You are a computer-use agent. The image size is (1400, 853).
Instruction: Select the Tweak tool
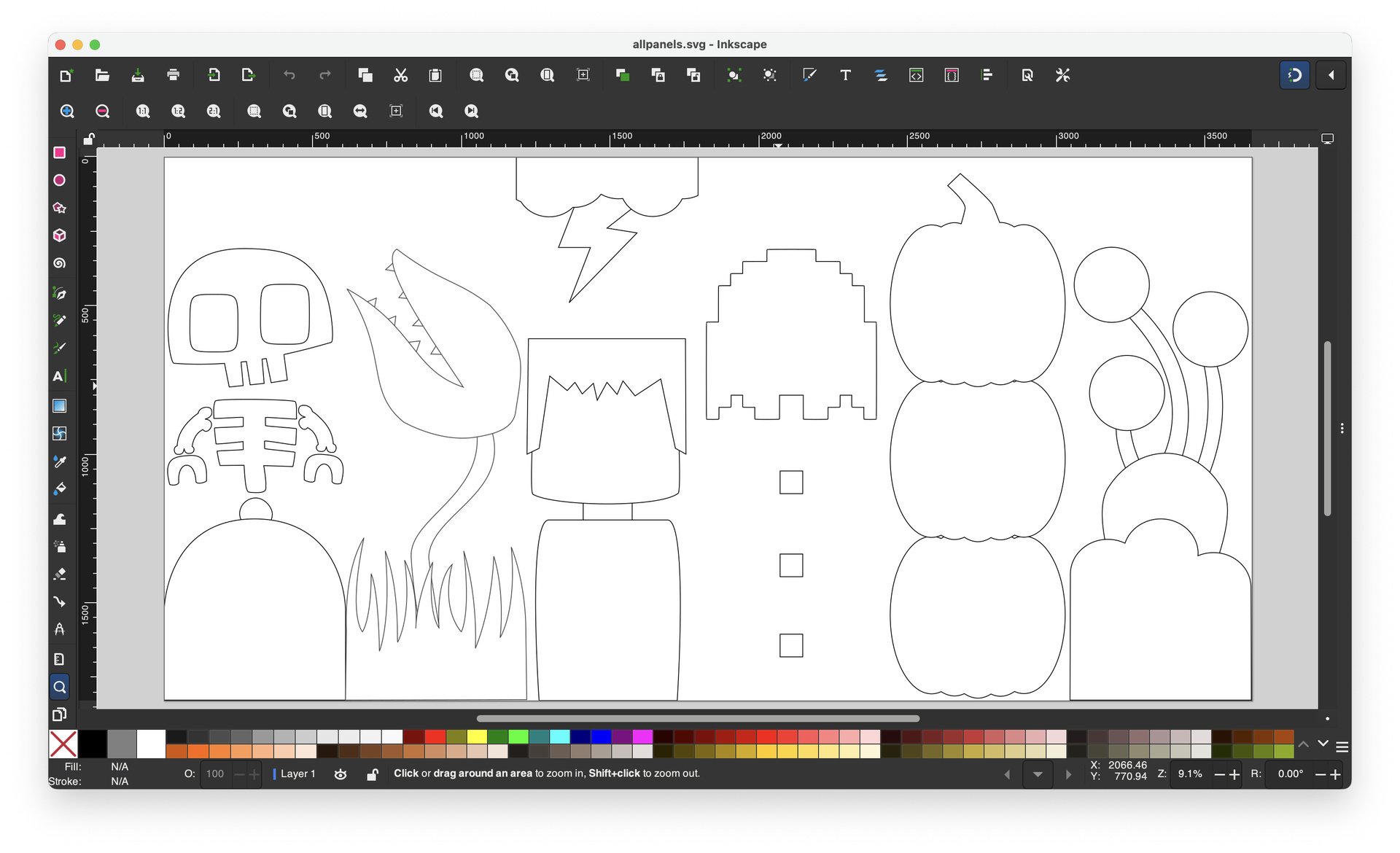(x=60, y=519)
